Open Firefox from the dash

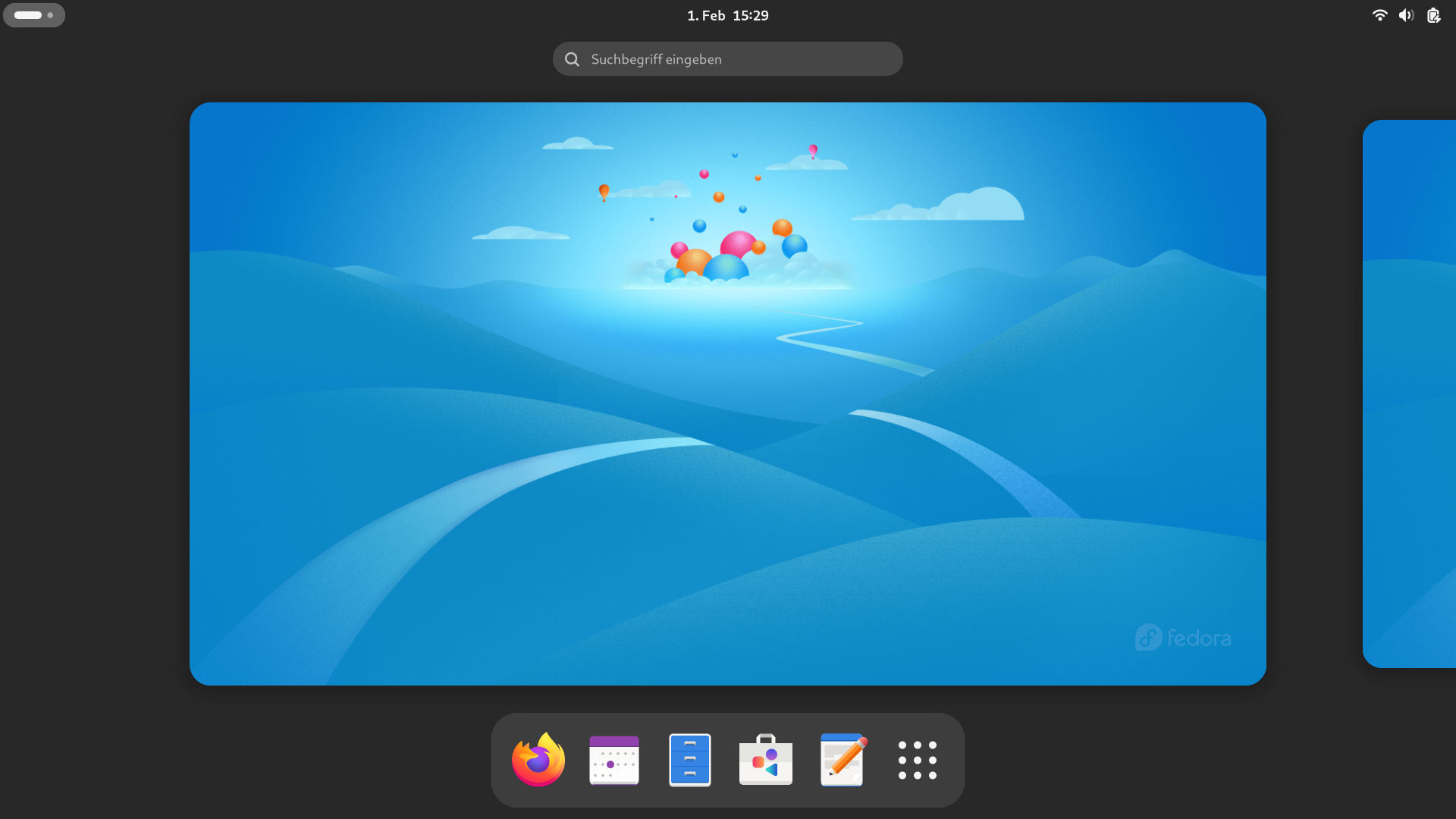538,760
